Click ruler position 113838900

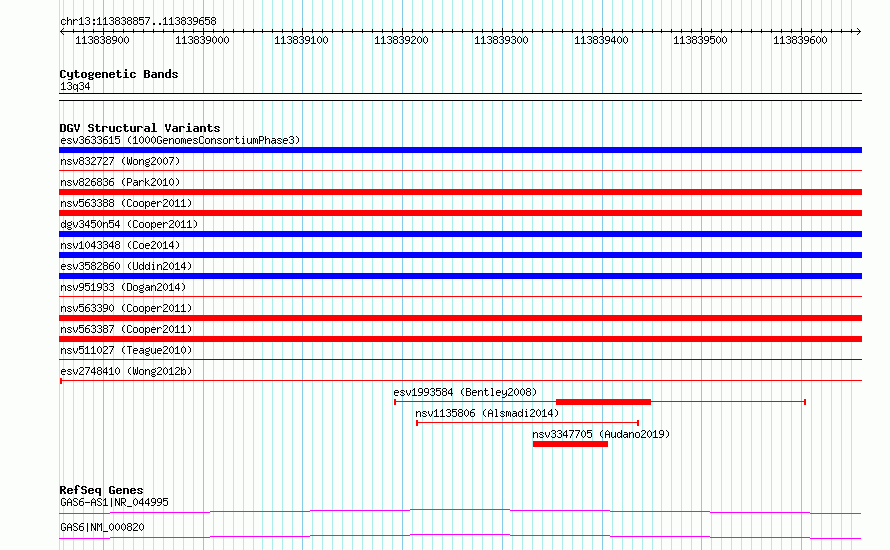(x=102, y=40)
